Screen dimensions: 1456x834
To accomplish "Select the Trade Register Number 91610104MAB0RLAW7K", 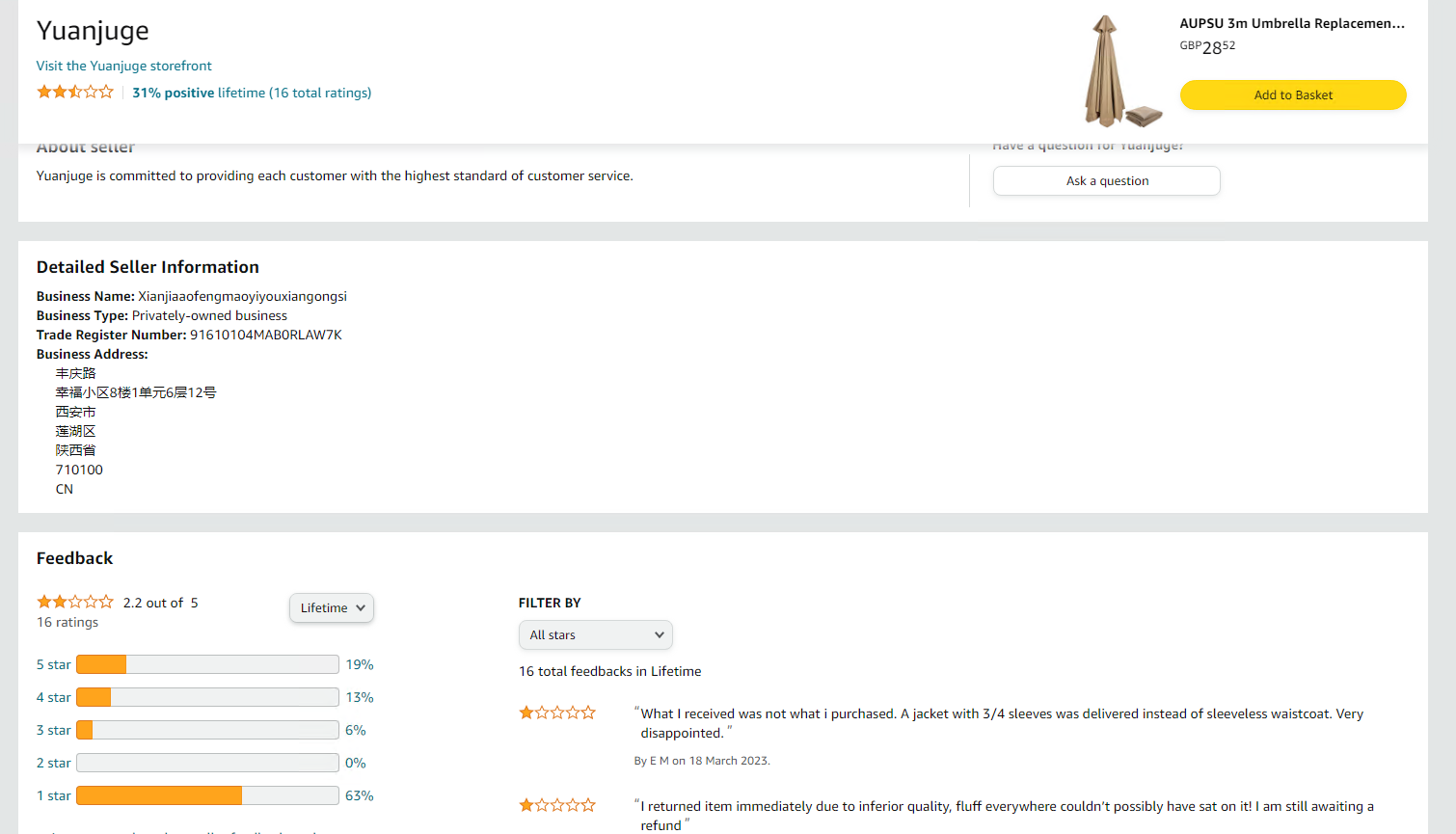I will 266,335.
